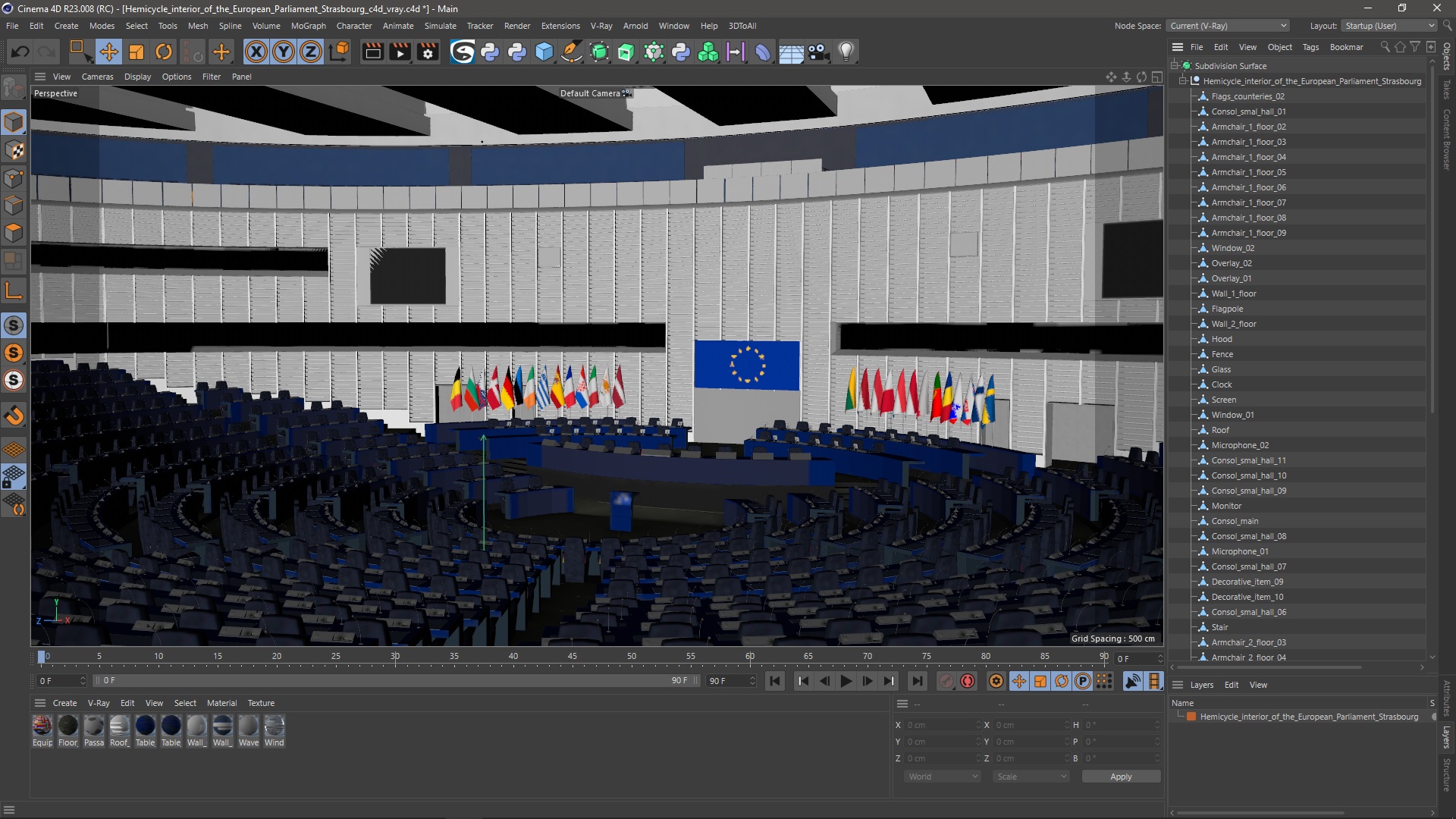Toggle Autokeying button
This screenshot has width=1456, height=819.
coord(968,681)
